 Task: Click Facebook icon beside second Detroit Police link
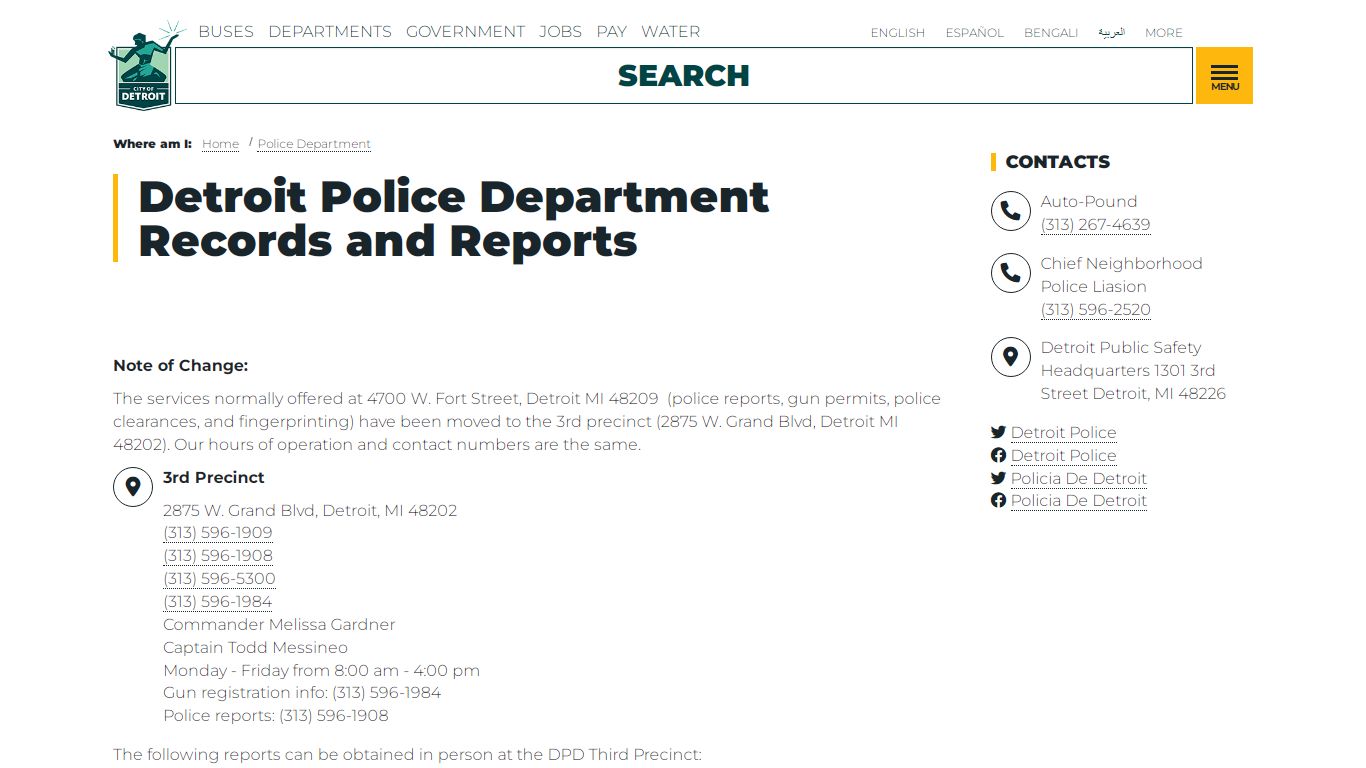click(x=998, y=455)
